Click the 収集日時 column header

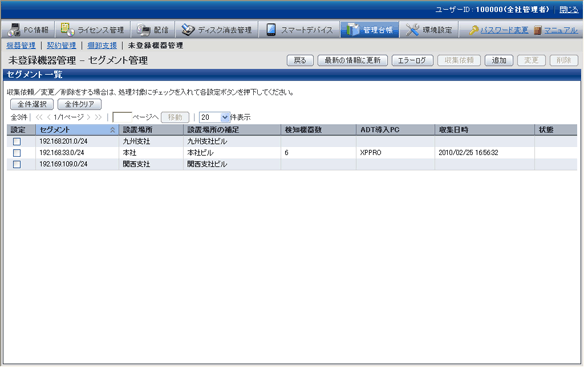point(484,130)
